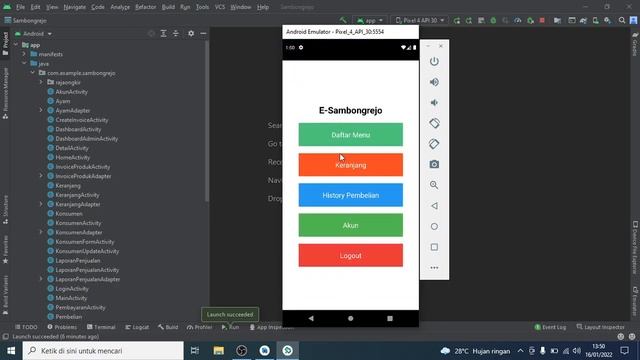The height and width of the screenshot is (360, 640).
Task: Collapse the app module node
Action: 16,45
